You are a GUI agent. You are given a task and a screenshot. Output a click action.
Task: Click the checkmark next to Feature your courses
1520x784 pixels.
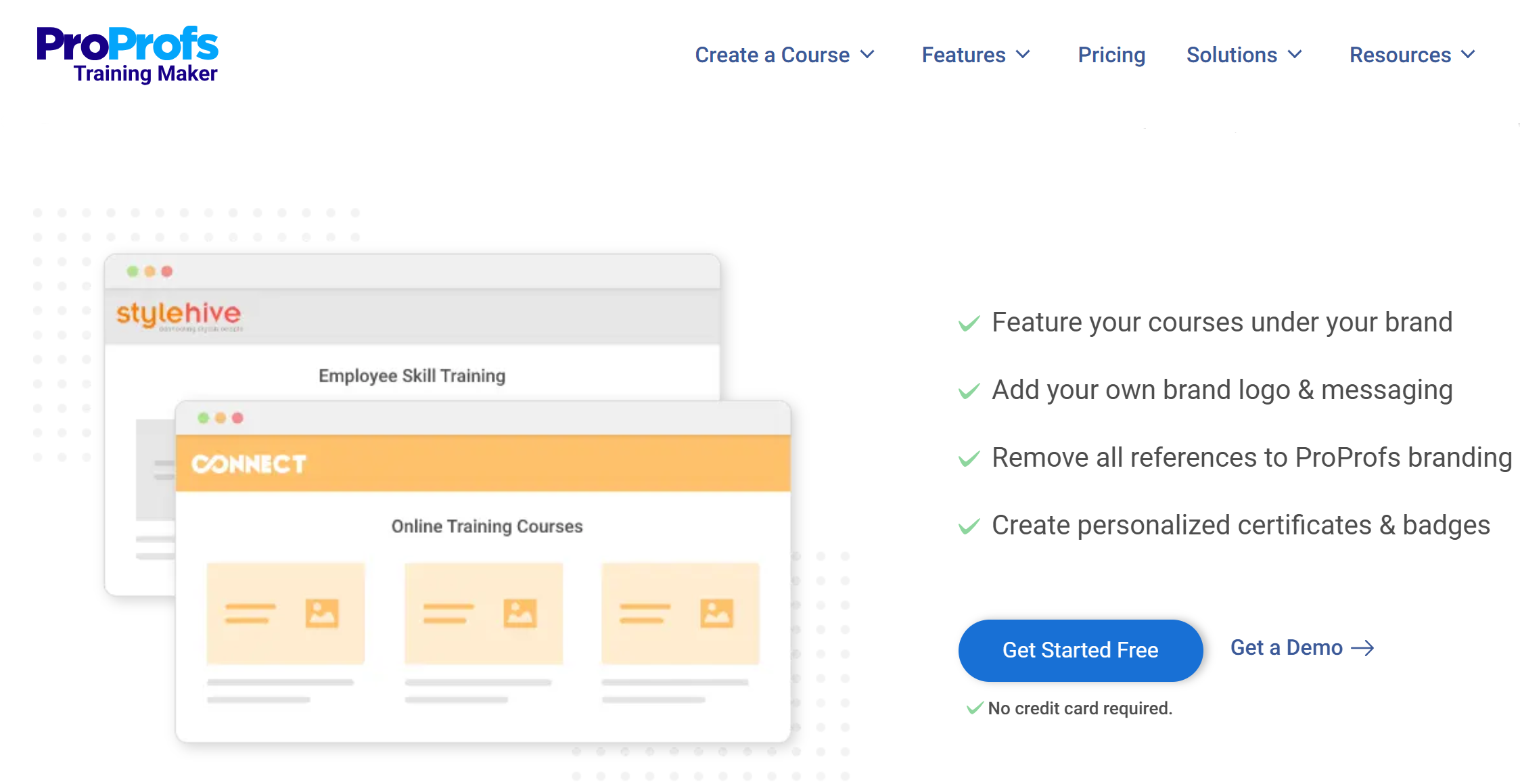[969, 323]
